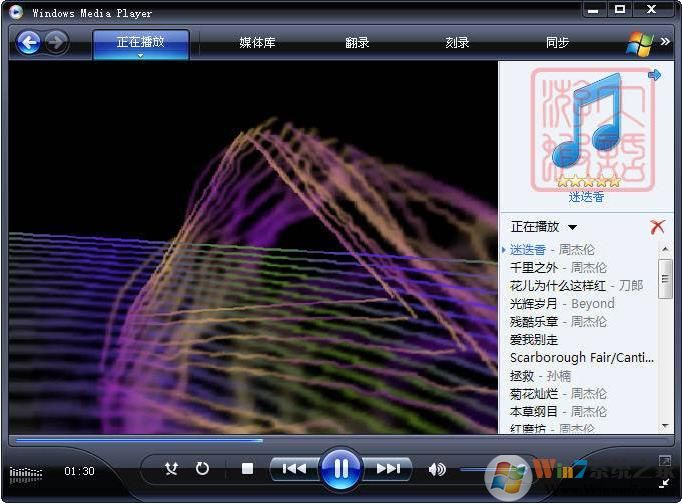Close the Media Player window

(651, 10)
